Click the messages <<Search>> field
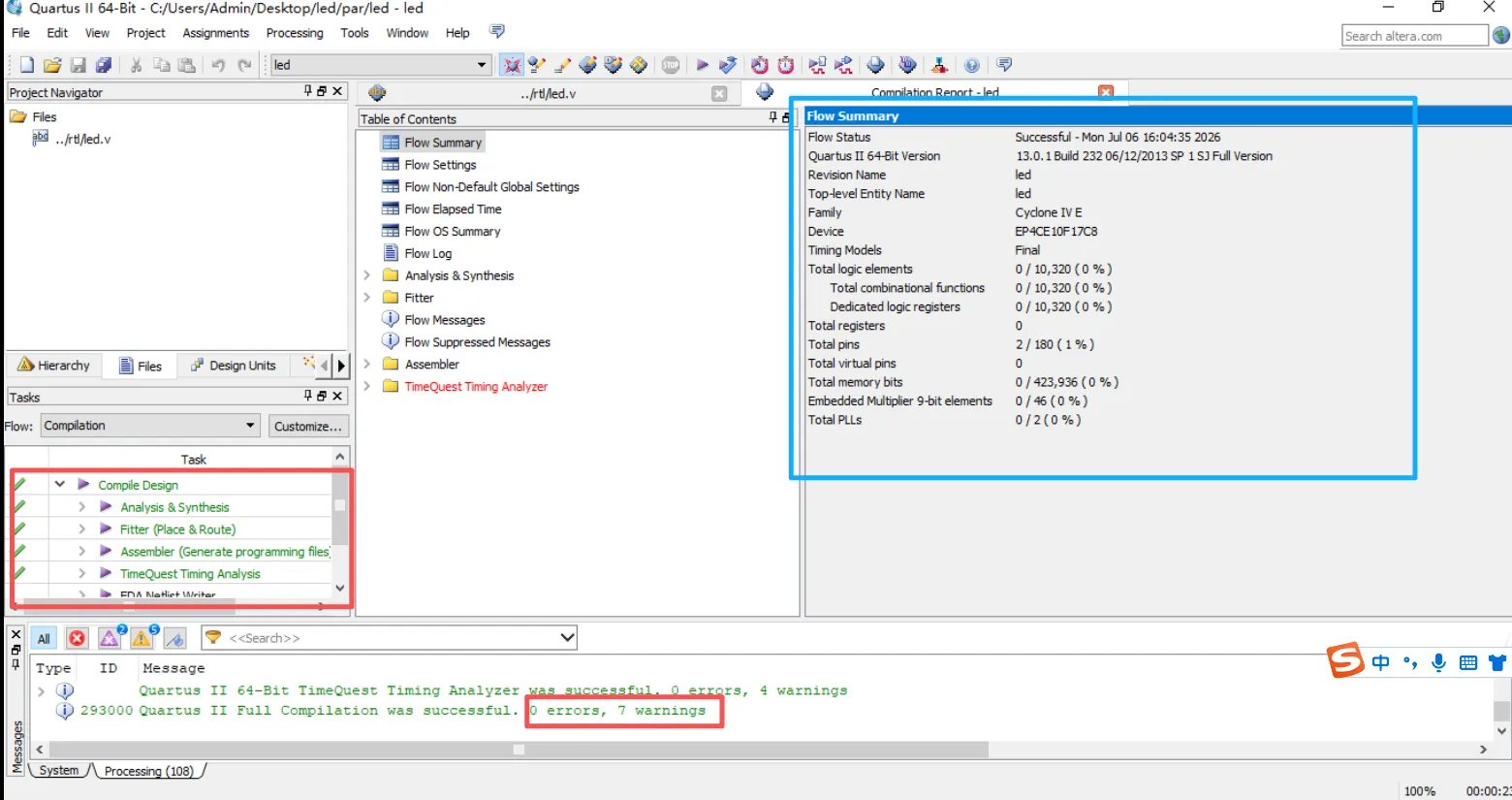Viewport: 1512px width, 800px height. pyautogui.click(x=391, y=637)
